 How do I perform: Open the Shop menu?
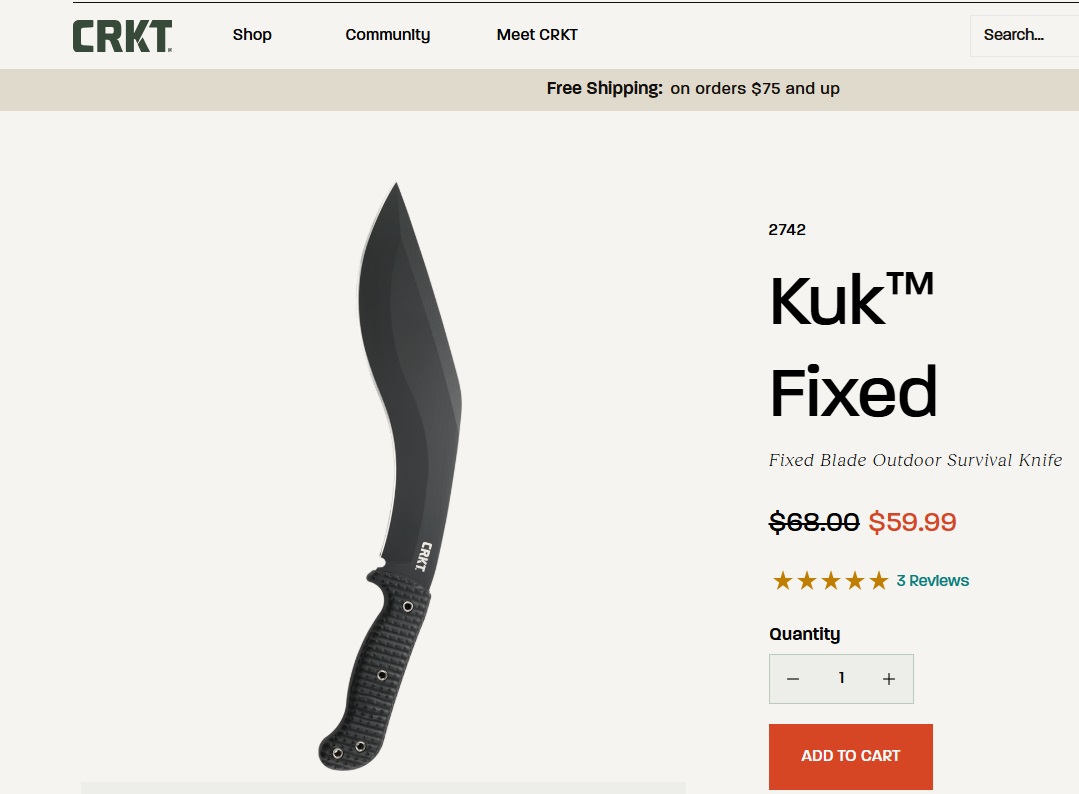point(252,34)
